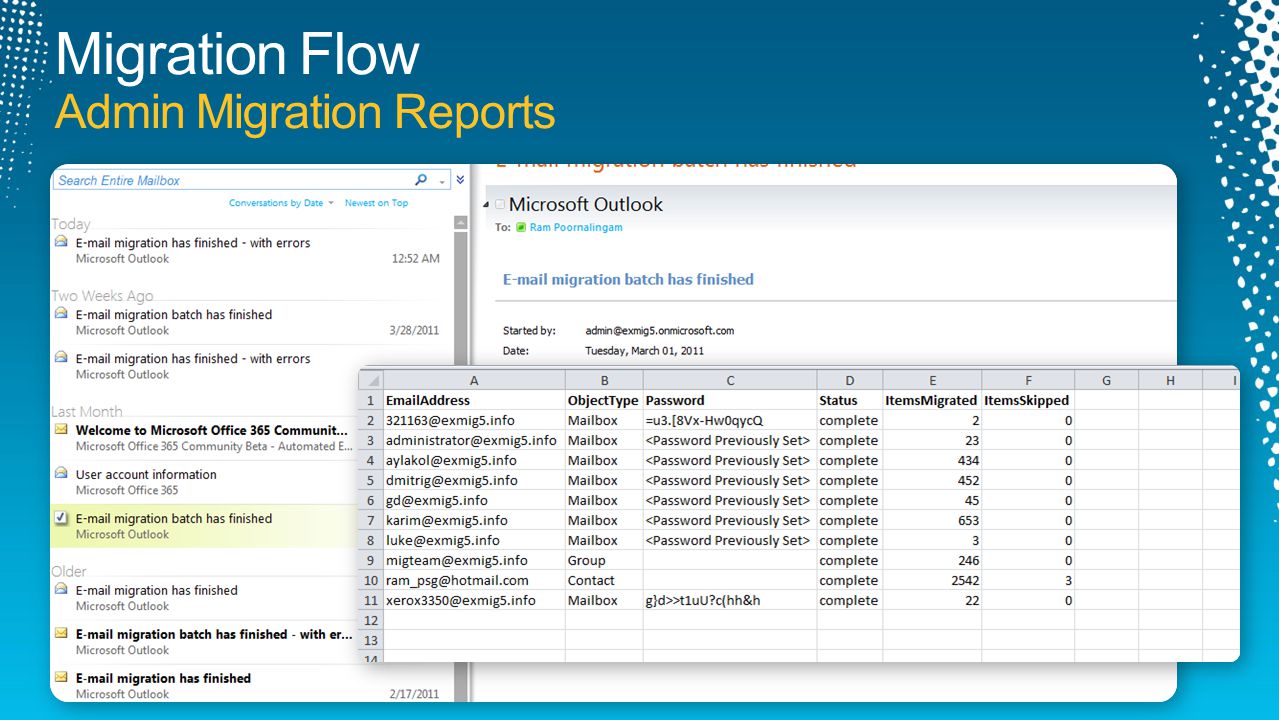
Task: Click envelope icon of Two Weeks Ago 'with errors' message
Action: [62, 358]
